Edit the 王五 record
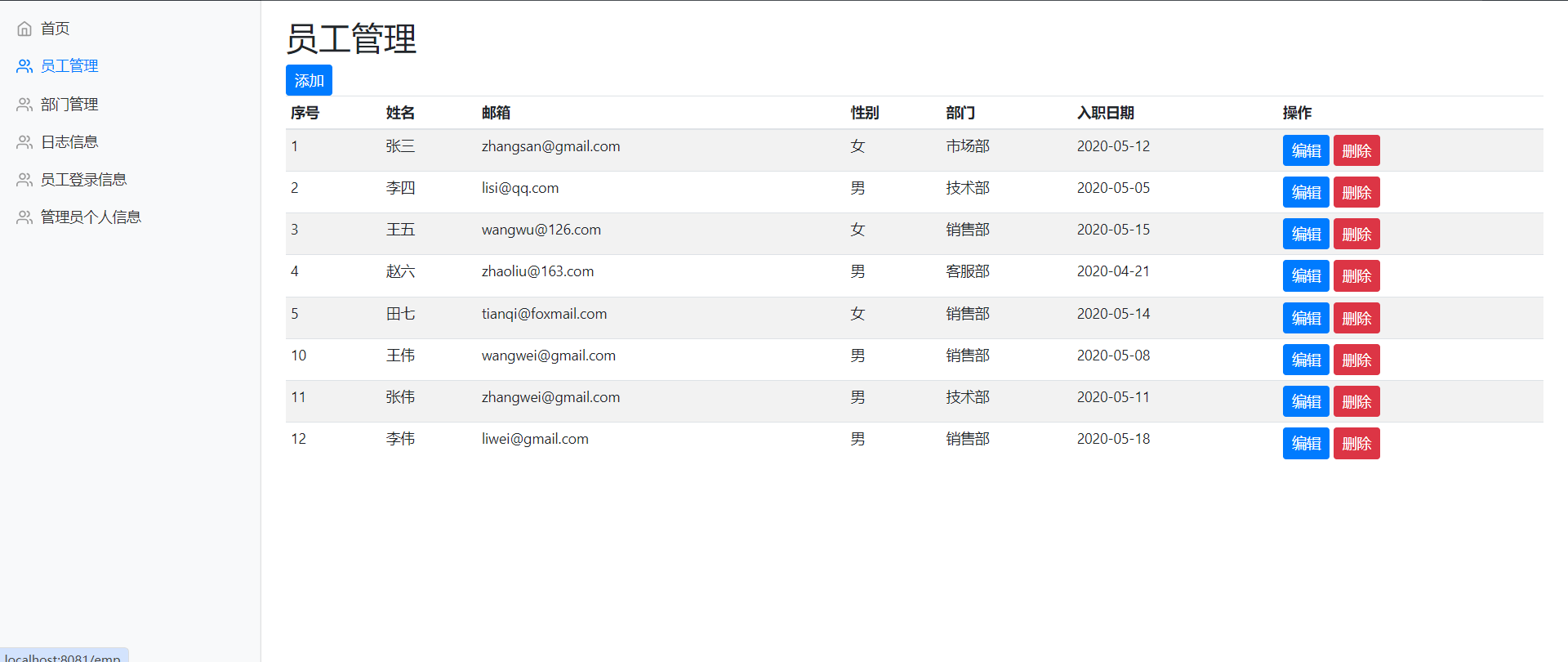Viewport: 1568px width, 662px height. click(1306, 234)
